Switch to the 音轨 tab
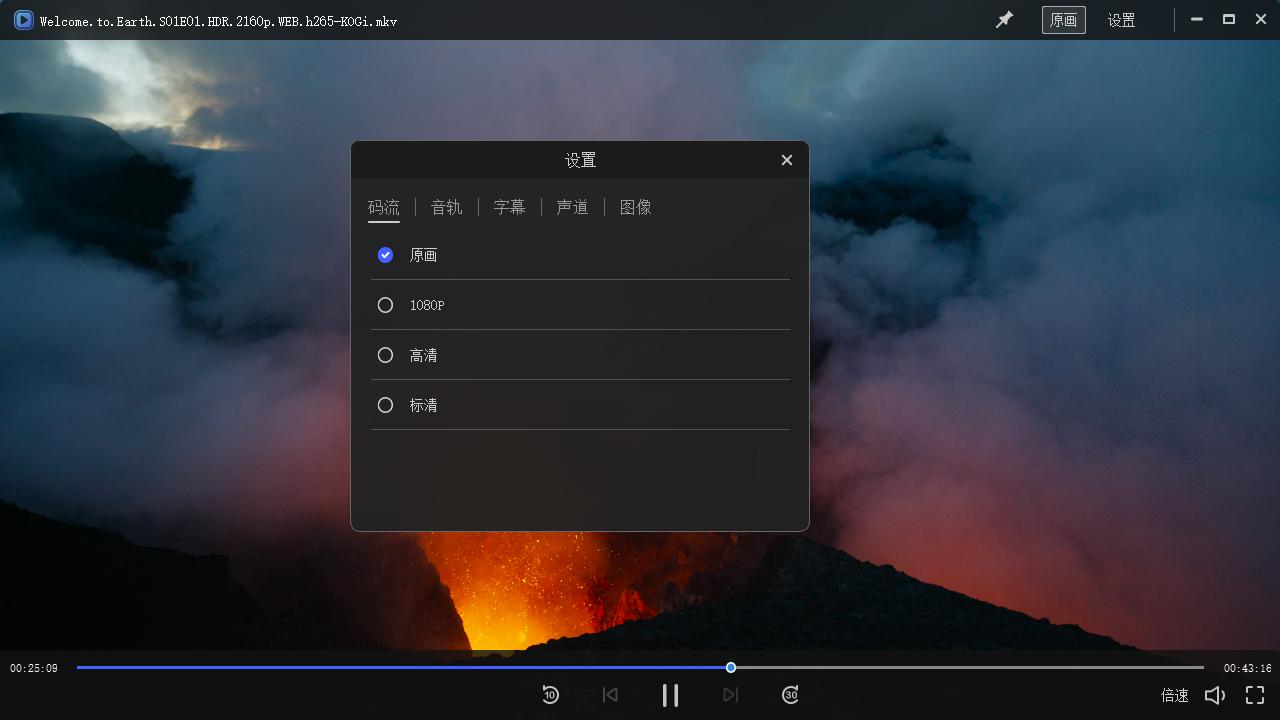This screenshot has height=720, width=1280. coord(446,207)
